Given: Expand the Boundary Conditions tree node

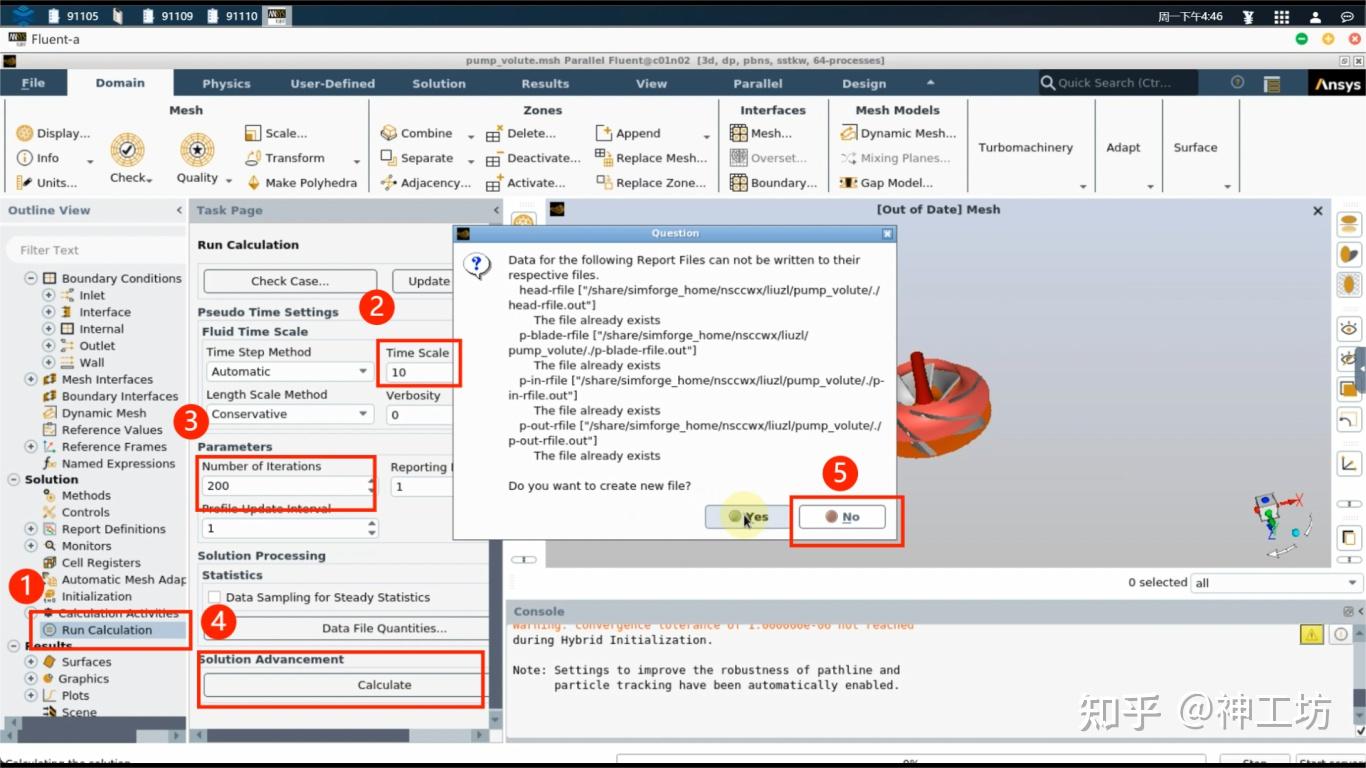Looking at the screenshot, I should coord(31,278).
